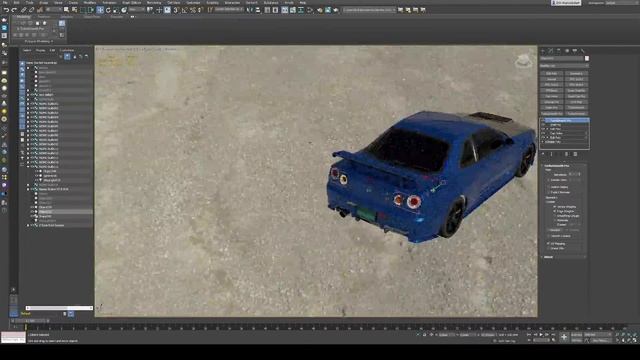640x360 pixels.
Task: Open the Modifiers menu
Action: [x=90, y=2]
